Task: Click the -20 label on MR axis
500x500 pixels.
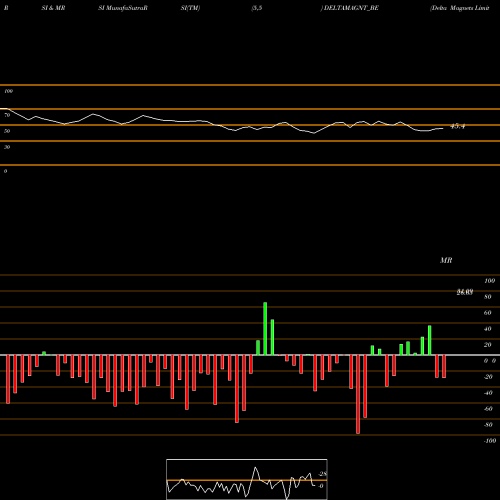Action: pyautogui.click(x=488, y=377)
